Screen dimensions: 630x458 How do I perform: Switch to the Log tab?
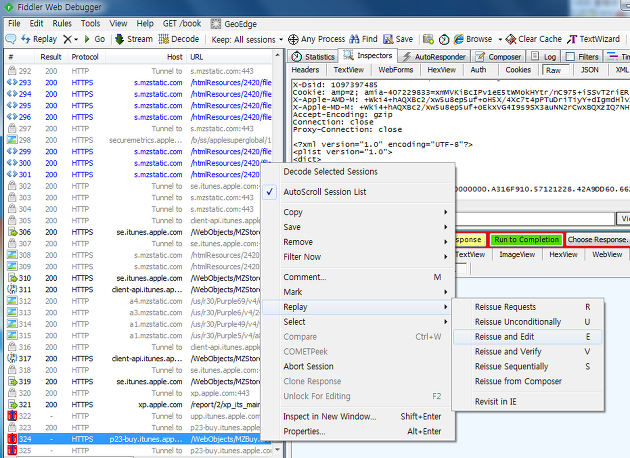(544, 57)
